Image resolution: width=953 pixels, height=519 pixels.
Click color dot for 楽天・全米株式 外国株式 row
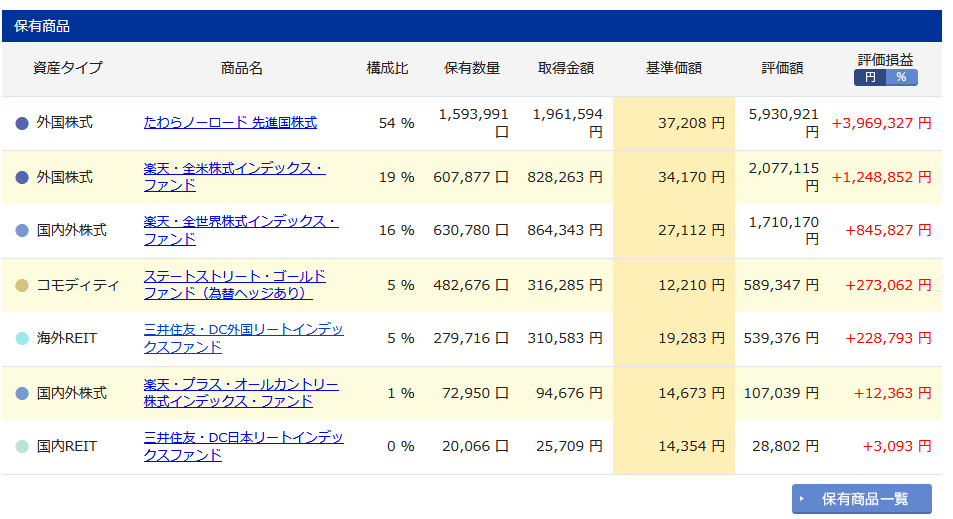point(22,177)
